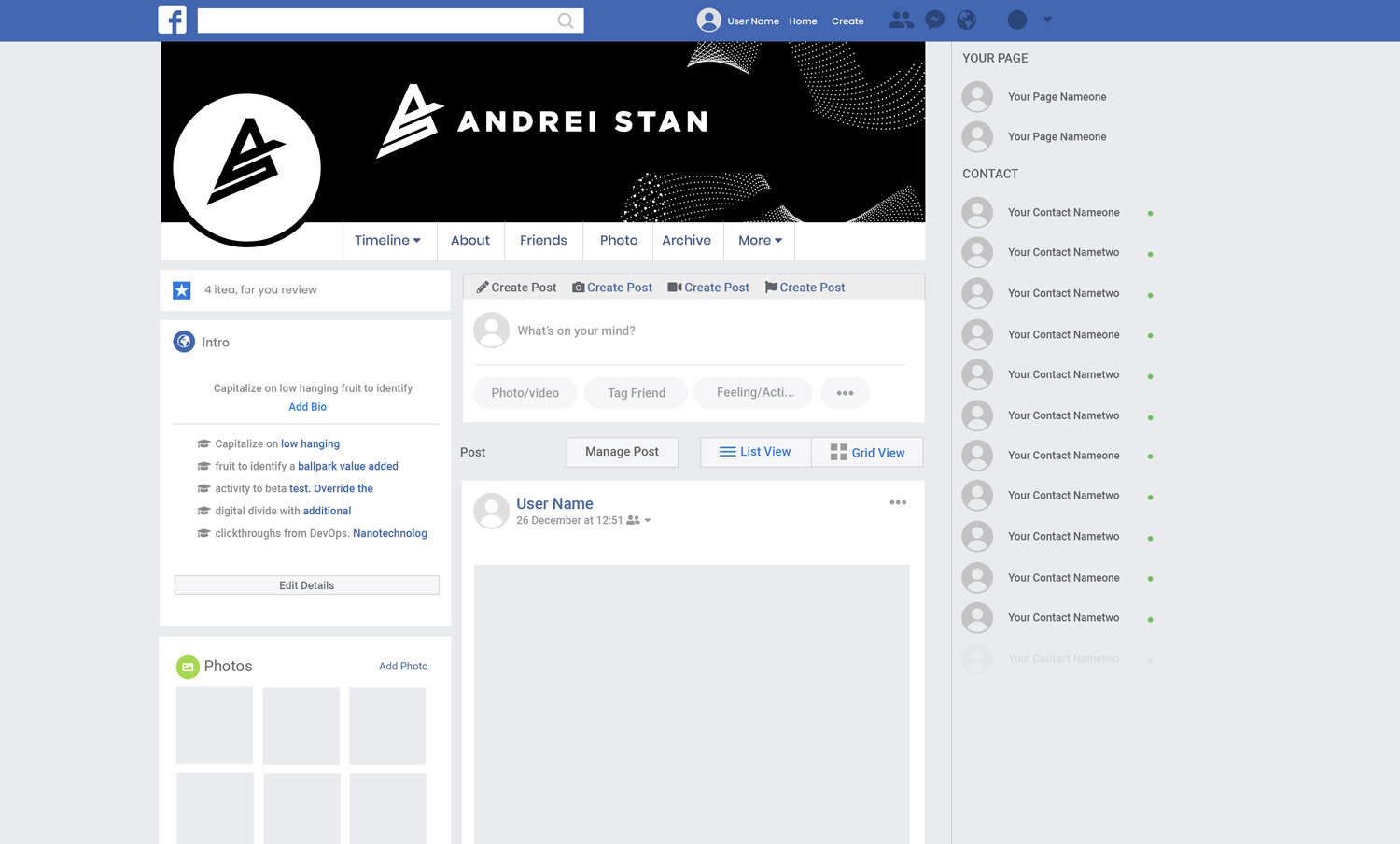
Task: Click the Manage Post button
Action: [623, 452]
